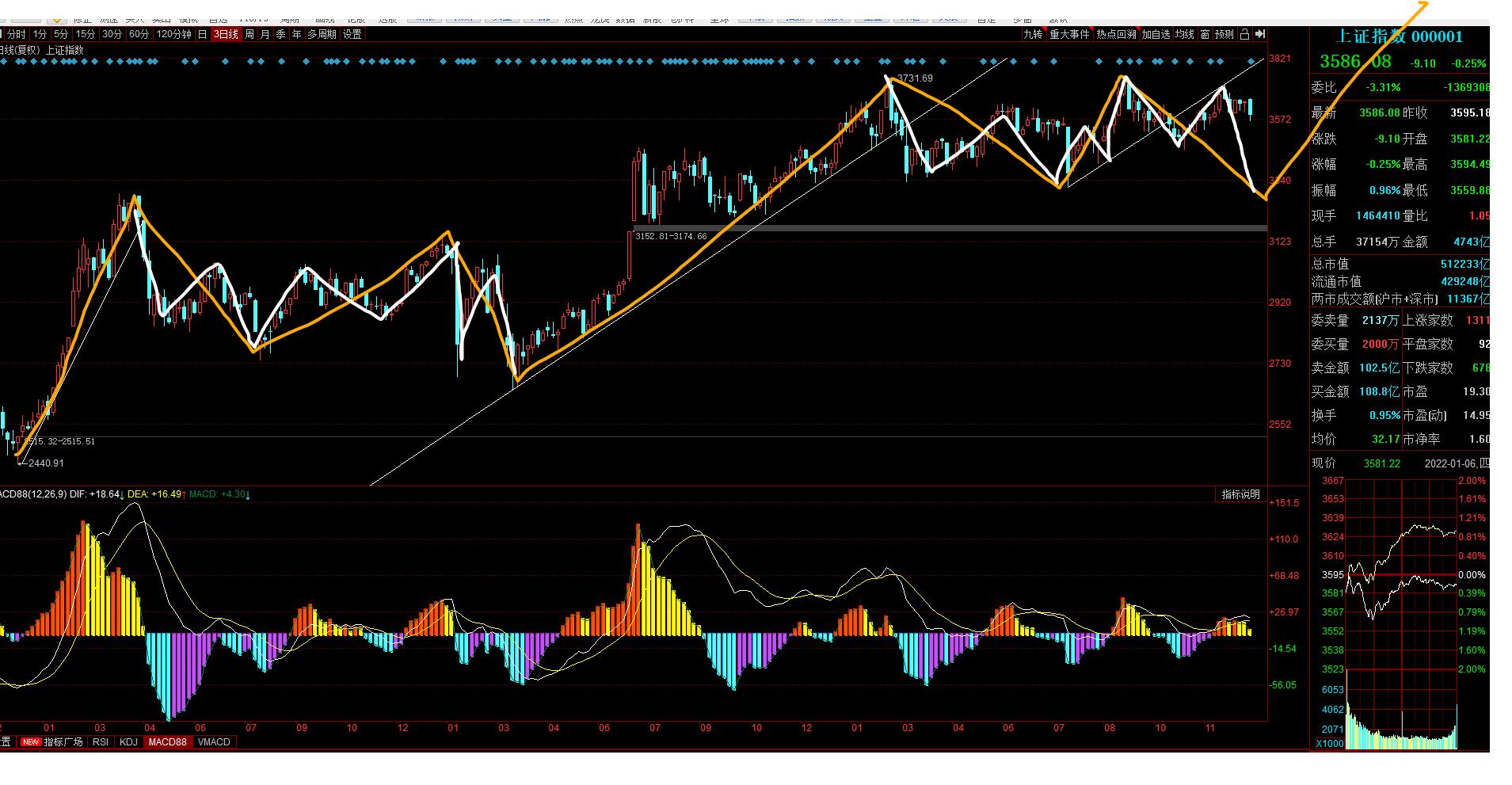Viewport: 1512px width, 785px height.
Task: Toggle 均线 moving average lines
Action: 1185,34
